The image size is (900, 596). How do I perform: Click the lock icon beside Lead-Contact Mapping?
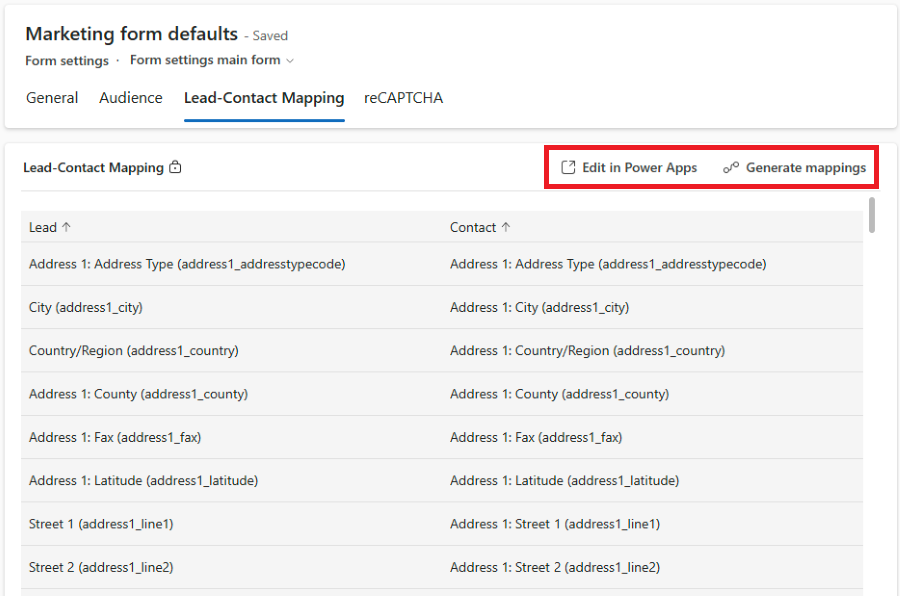coord(176,168)
